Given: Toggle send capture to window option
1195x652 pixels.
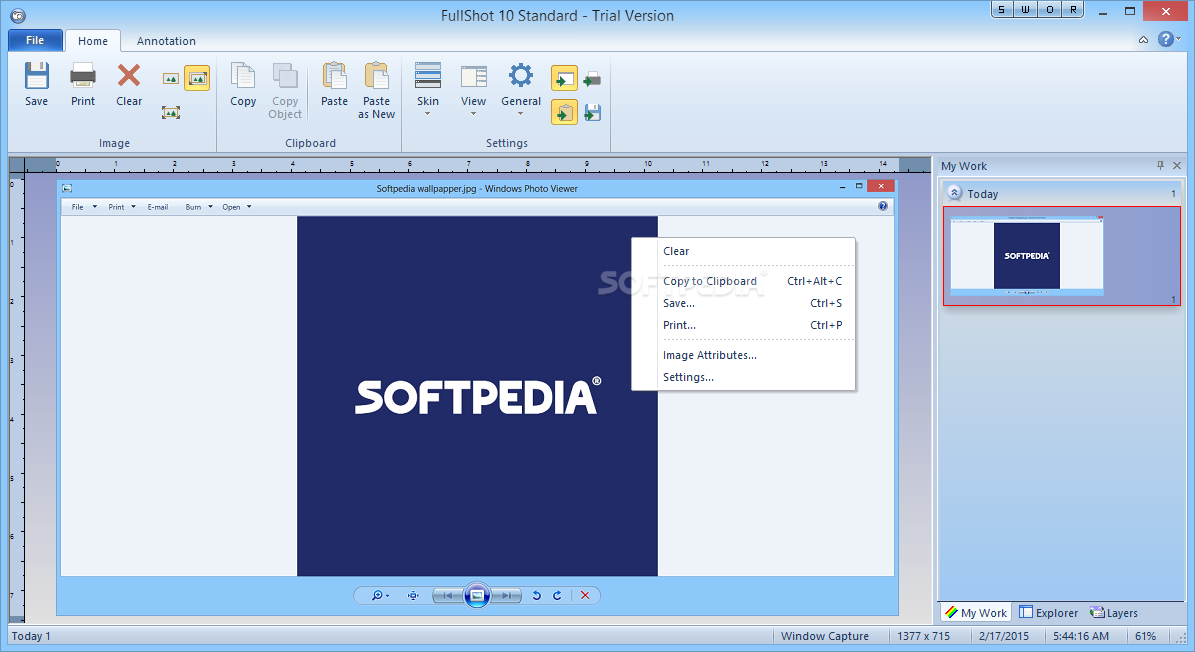Looking at the screenshot, I should pos(564,78).
